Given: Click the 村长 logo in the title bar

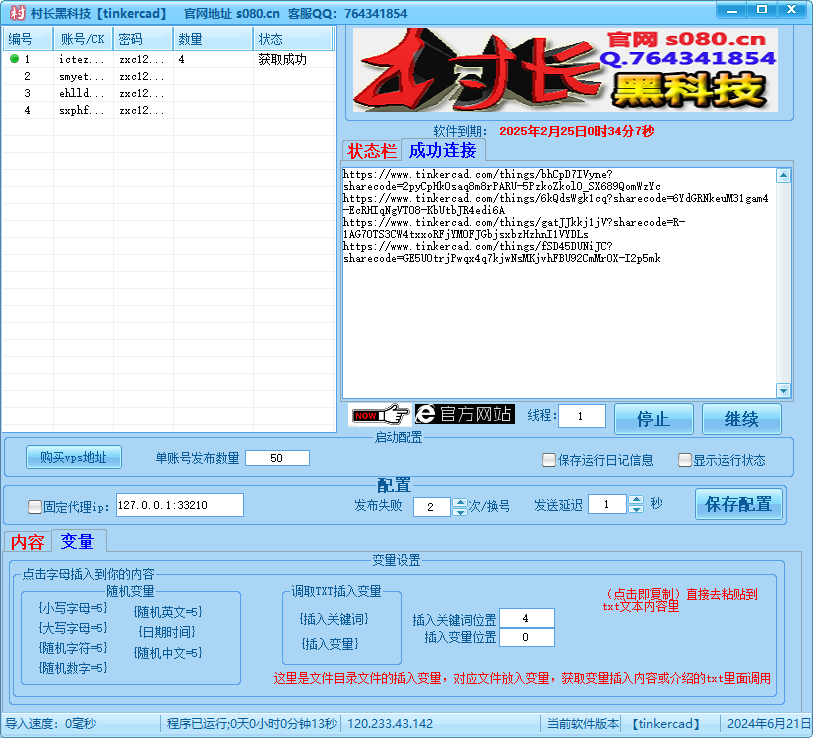Looking at the screenshot, I should coord(13,11).
